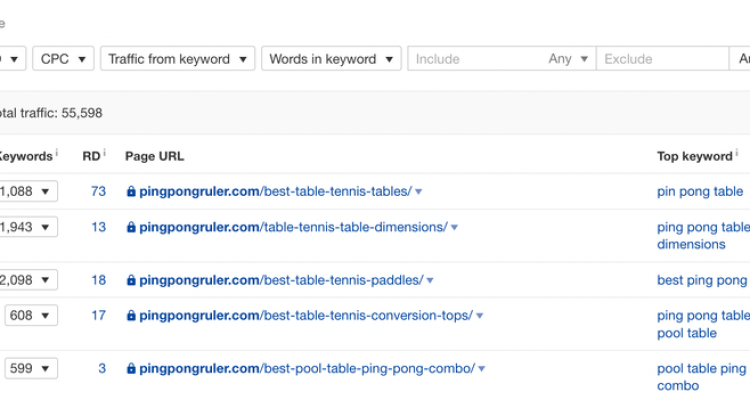The height and width of the screenshot is (400, 750).
Task: Click referring domains value 17
Action: (x=98, y=315)
